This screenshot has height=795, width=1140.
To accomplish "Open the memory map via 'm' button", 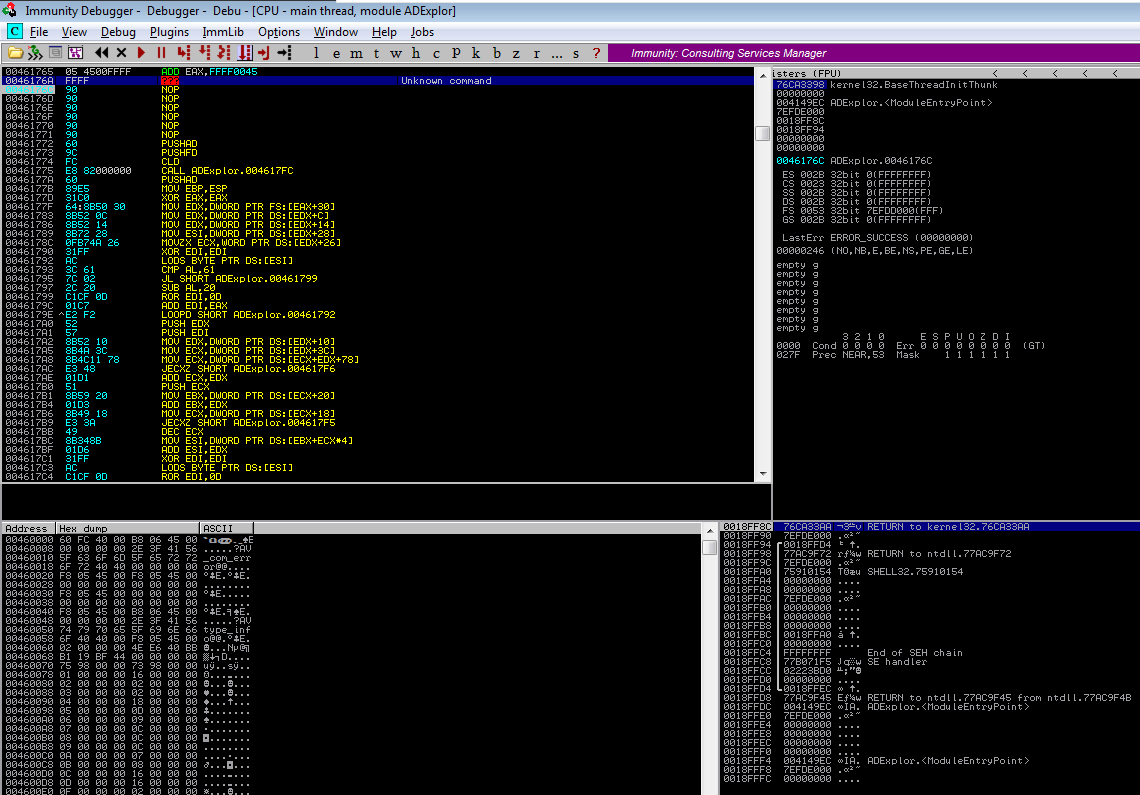I will (x=356, y=53).
